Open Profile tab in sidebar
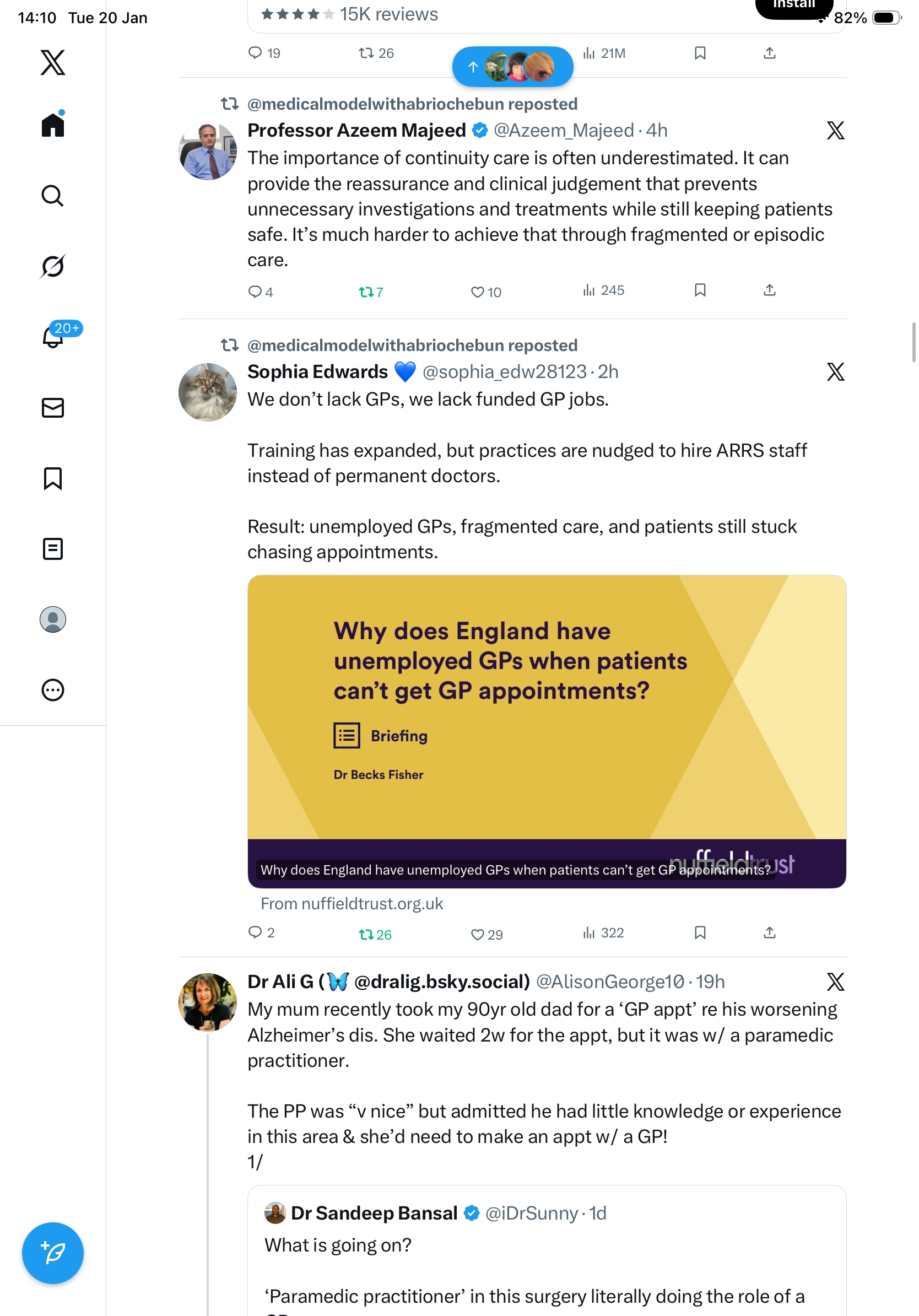Image resolution: width=919 pixels, height=1316 pixels. tap(53, 619)
